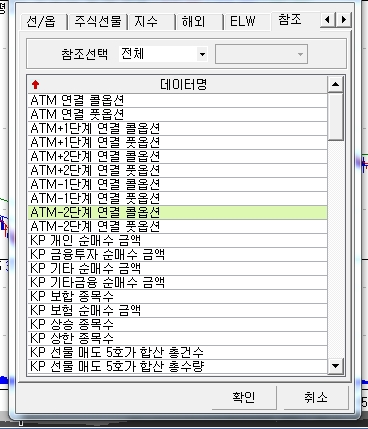
Task: Click the list's vertical scrollbar thumb
Action: 335,116
